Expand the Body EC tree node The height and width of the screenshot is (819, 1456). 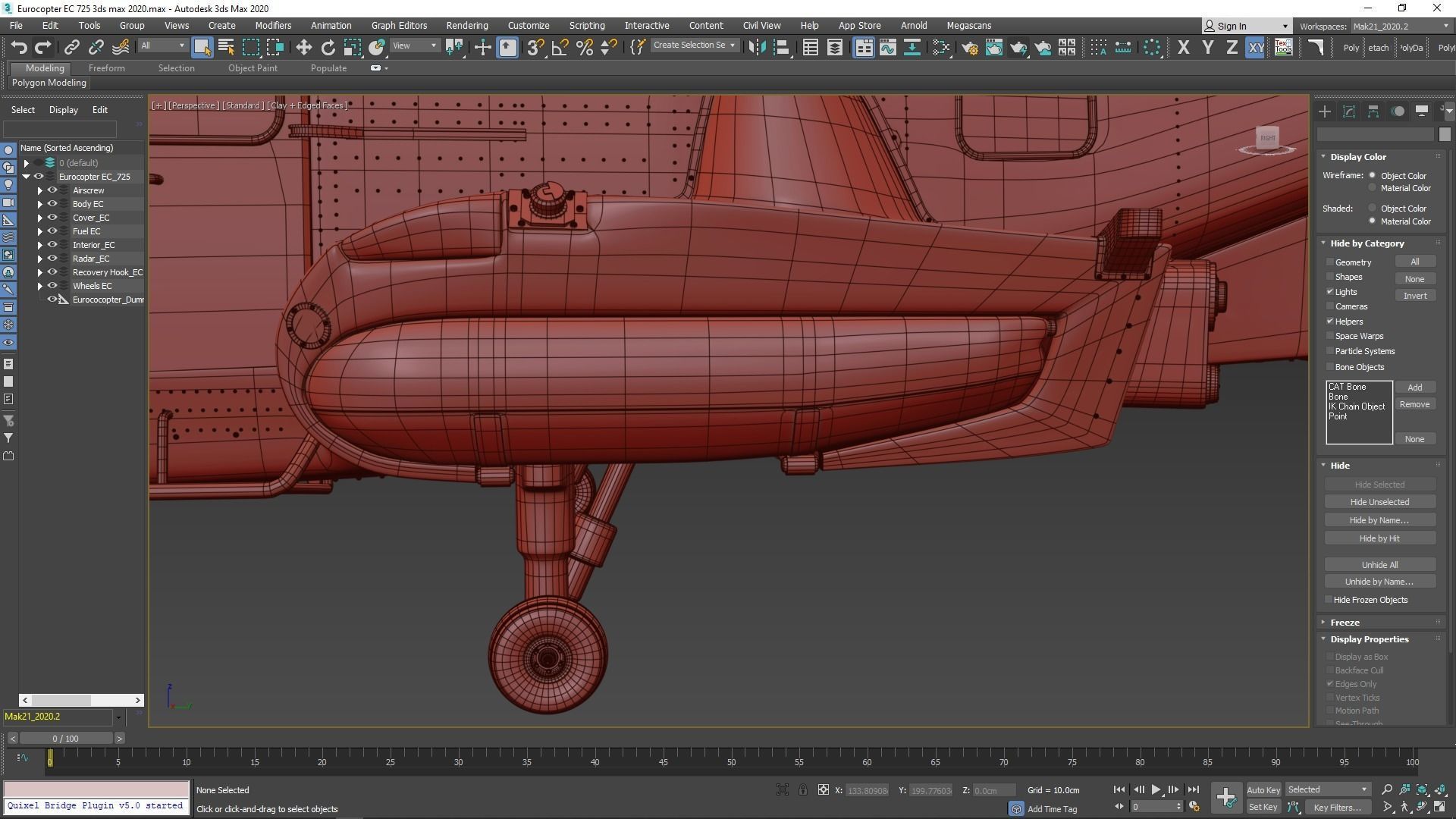pyautogui.click(x=40, y=204)
